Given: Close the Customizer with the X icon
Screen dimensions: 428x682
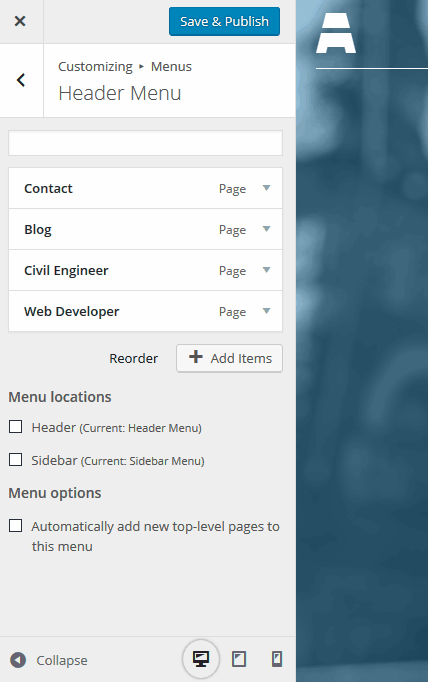Looking at the screenshot, I should [20, 21].
